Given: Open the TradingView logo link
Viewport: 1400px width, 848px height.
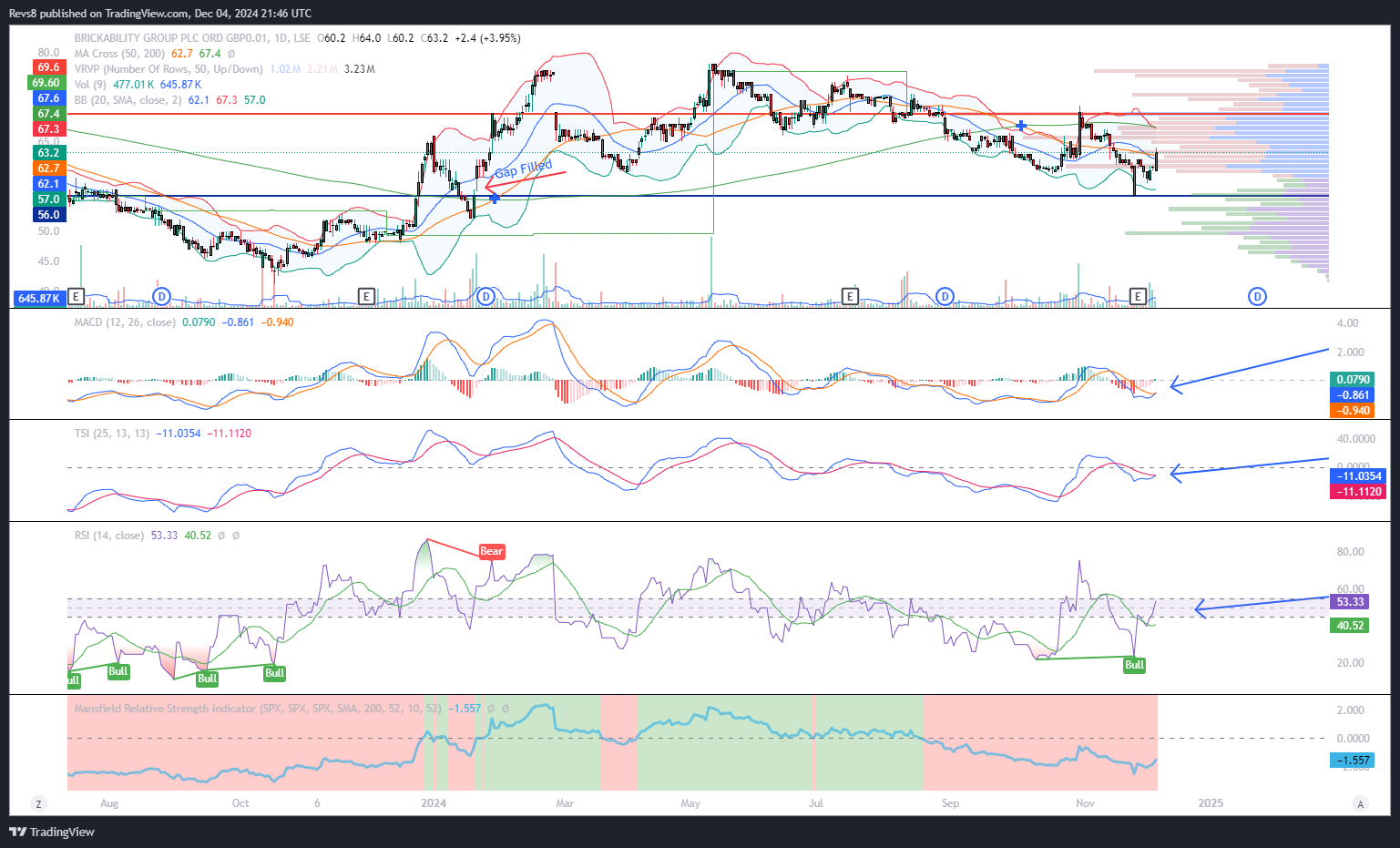Looking at the screenshot, I should click(x=52, y=832).
